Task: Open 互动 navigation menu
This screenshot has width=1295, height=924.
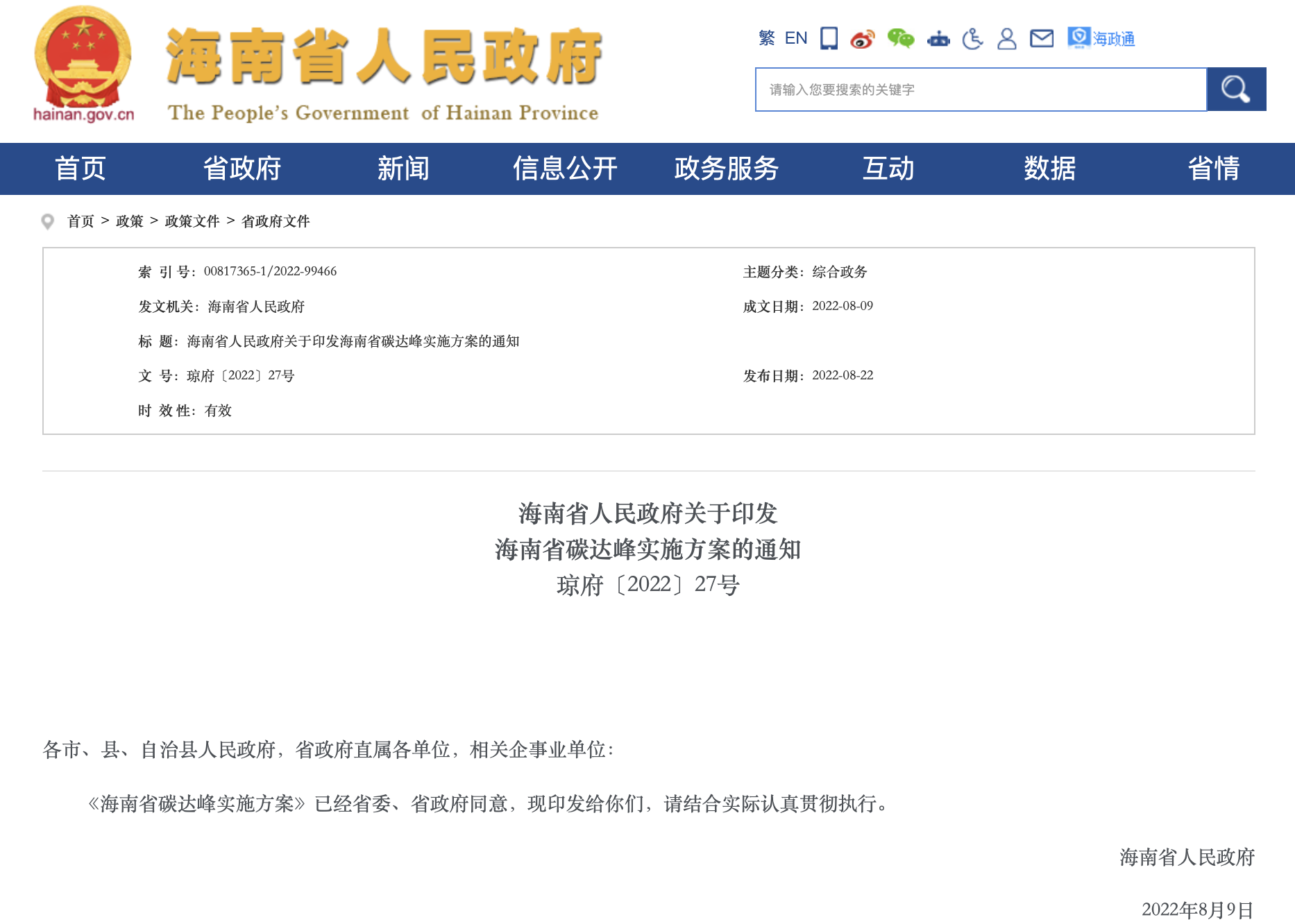Action: [888, 169]
